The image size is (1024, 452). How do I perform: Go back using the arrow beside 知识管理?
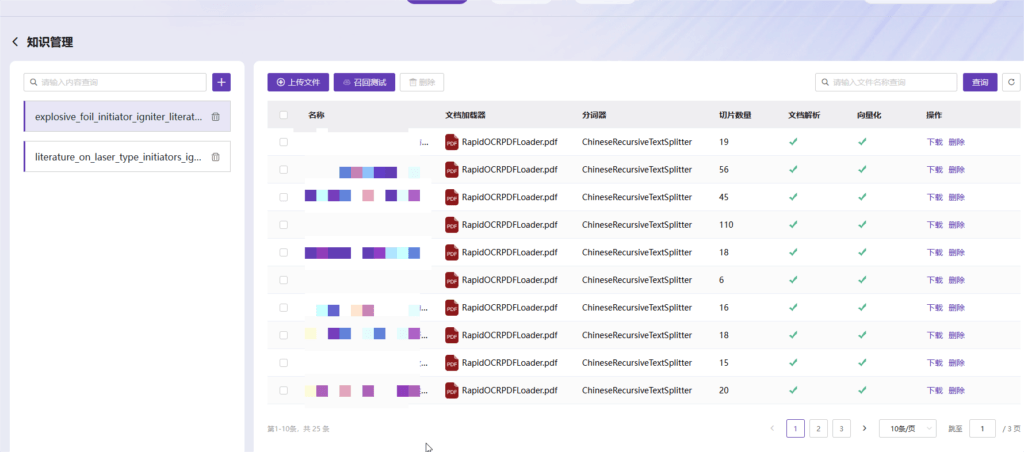15,42
